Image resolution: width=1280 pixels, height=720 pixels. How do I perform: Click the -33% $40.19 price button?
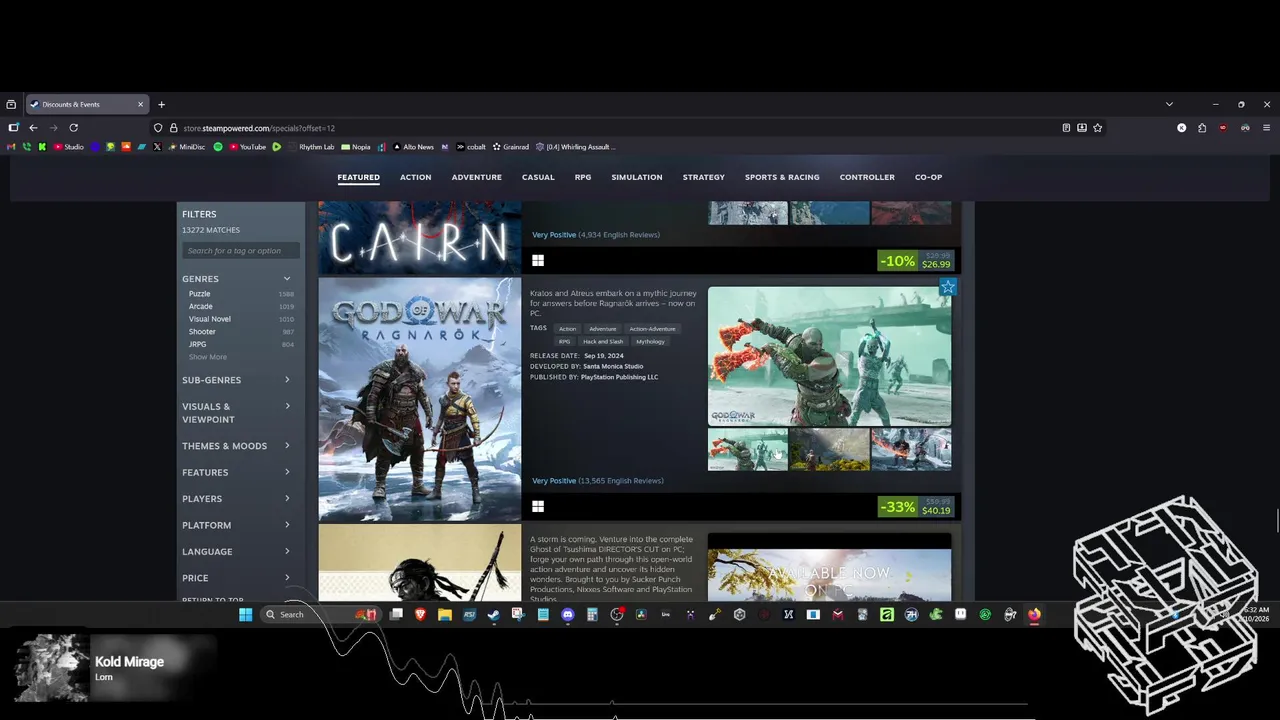(916, 507)
